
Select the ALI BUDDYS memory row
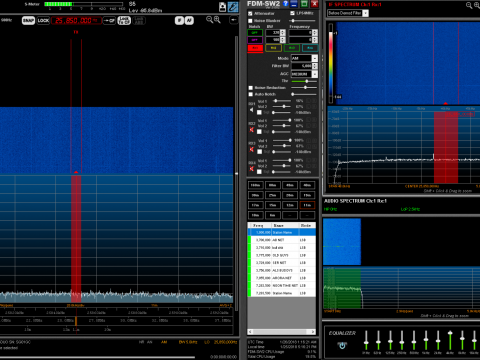click(282, 270)
